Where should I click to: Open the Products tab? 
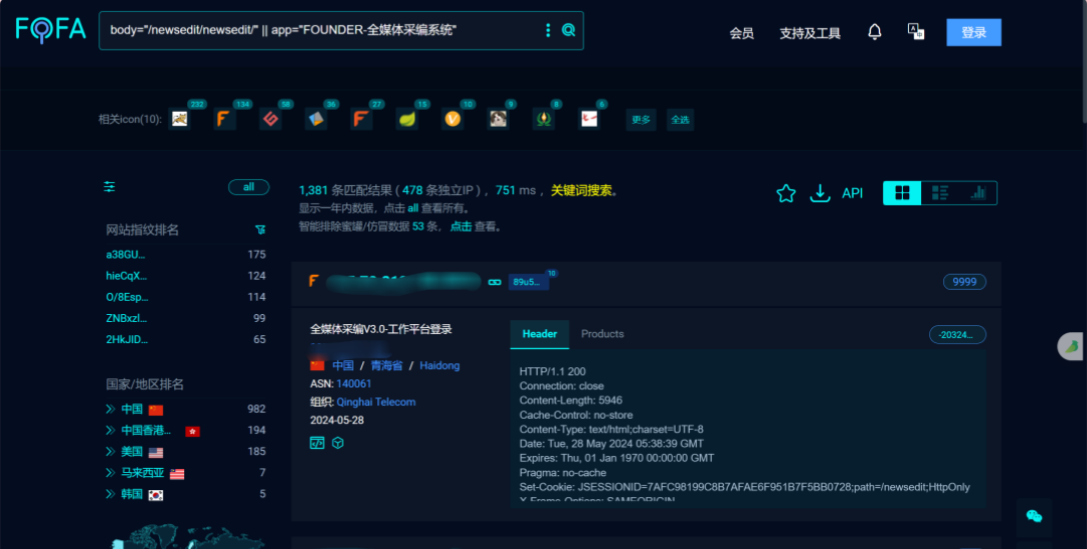(x=602, y=334)
